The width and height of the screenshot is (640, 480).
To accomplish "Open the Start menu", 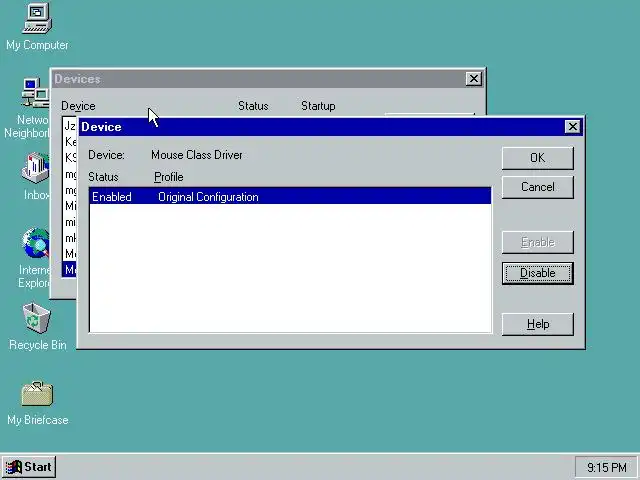I will (29, 467).
